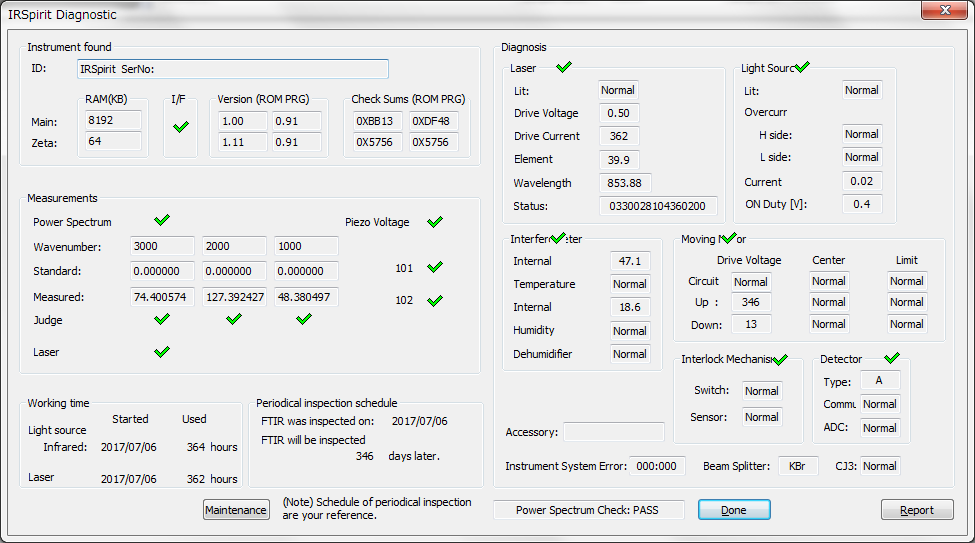Click Interferometer Internal value 47.1
Screen dimensions: 975x543
[631, 261]
